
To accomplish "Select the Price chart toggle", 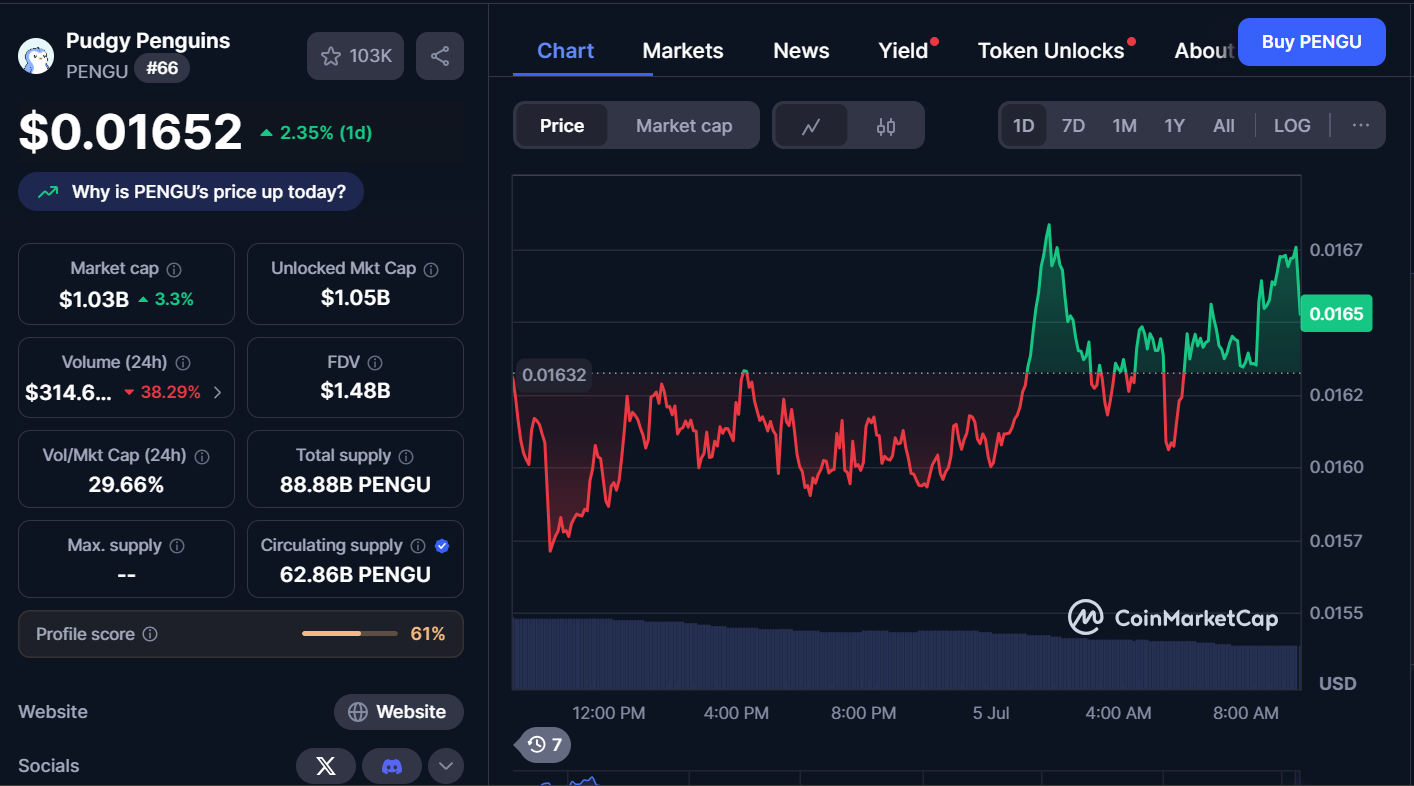I will point(562,126).
